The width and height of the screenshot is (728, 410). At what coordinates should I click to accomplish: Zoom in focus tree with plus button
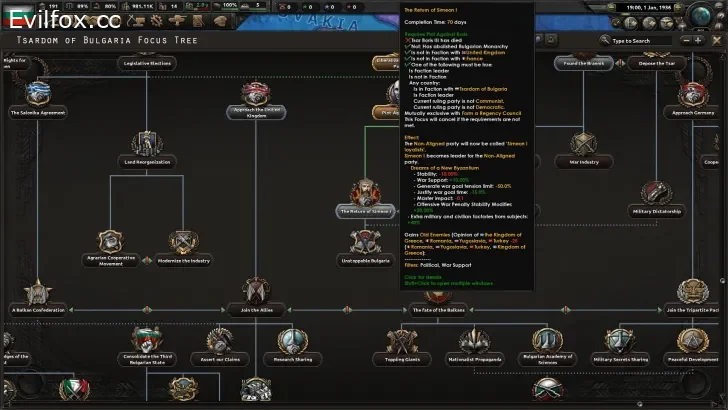(698, 41)
